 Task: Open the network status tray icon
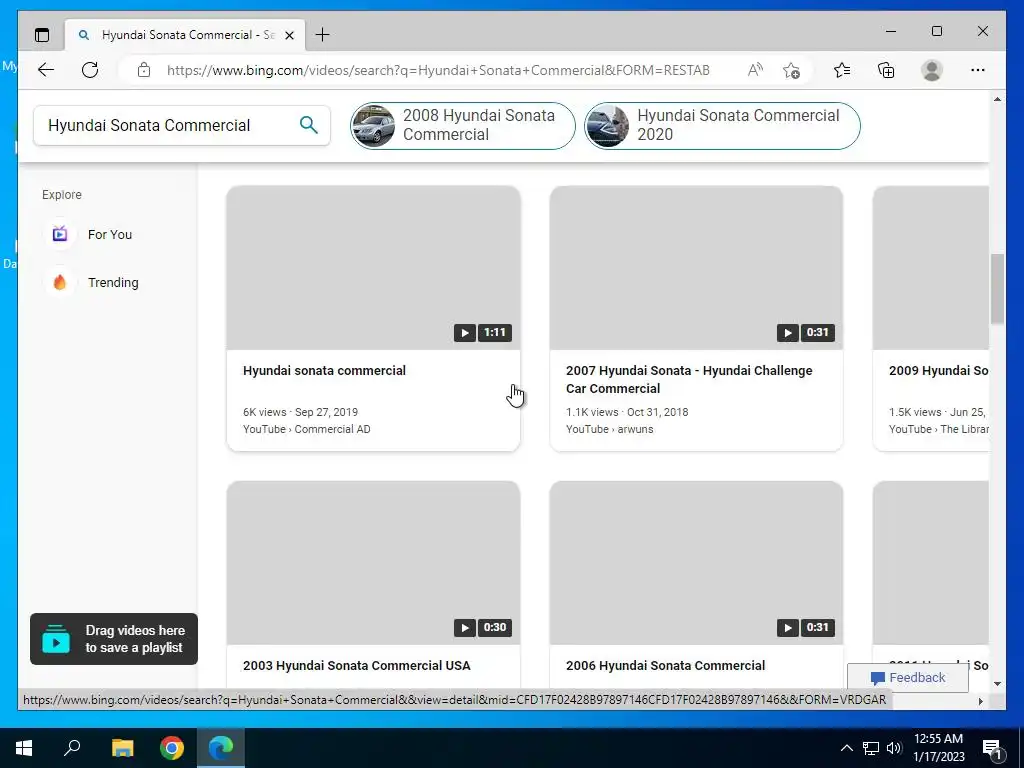point(871,748)
